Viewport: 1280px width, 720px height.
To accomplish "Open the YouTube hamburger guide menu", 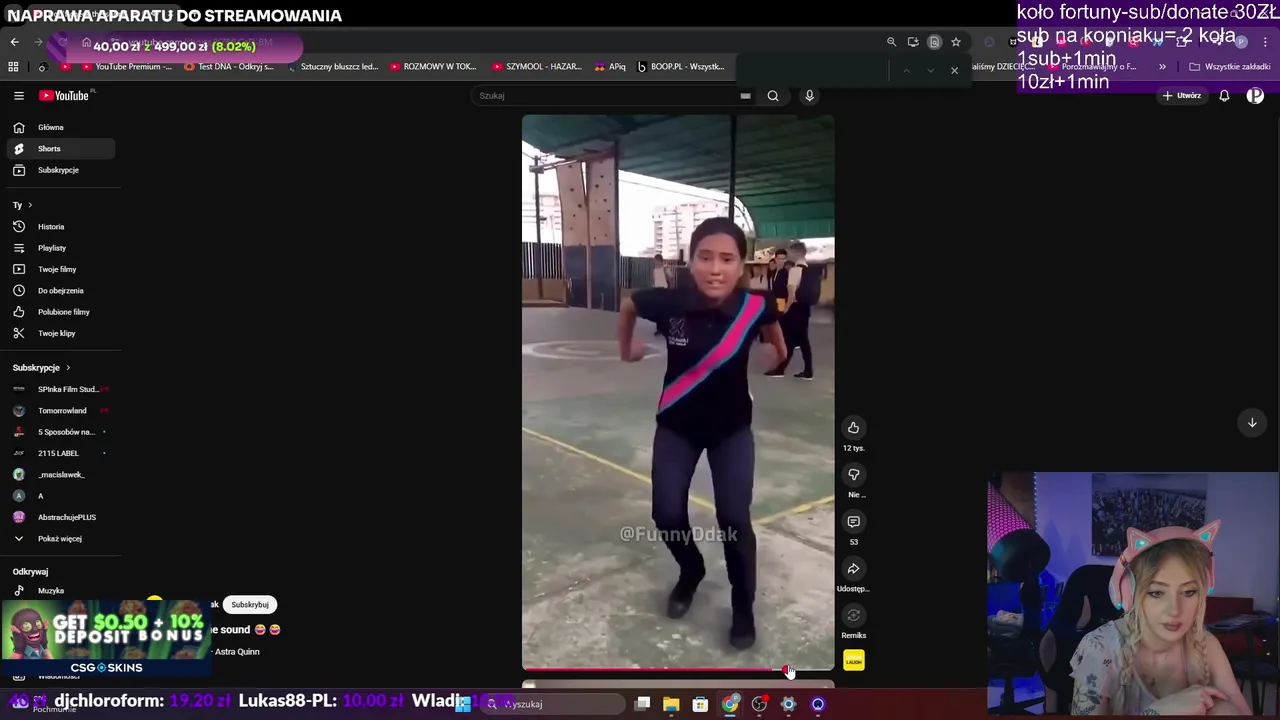I will click(18, 96).
